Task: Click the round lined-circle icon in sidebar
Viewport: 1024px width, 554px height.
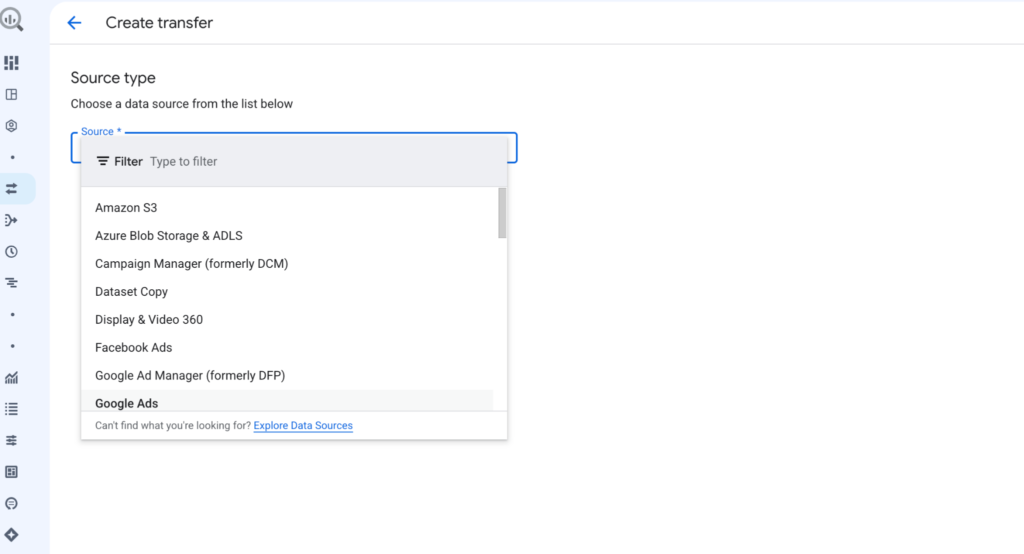Action: tap(11, 503)
